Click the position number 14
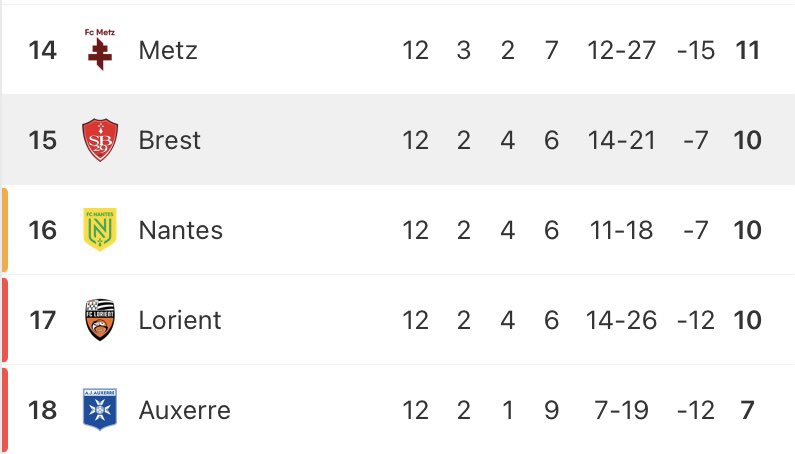 (x=43, y=50)
